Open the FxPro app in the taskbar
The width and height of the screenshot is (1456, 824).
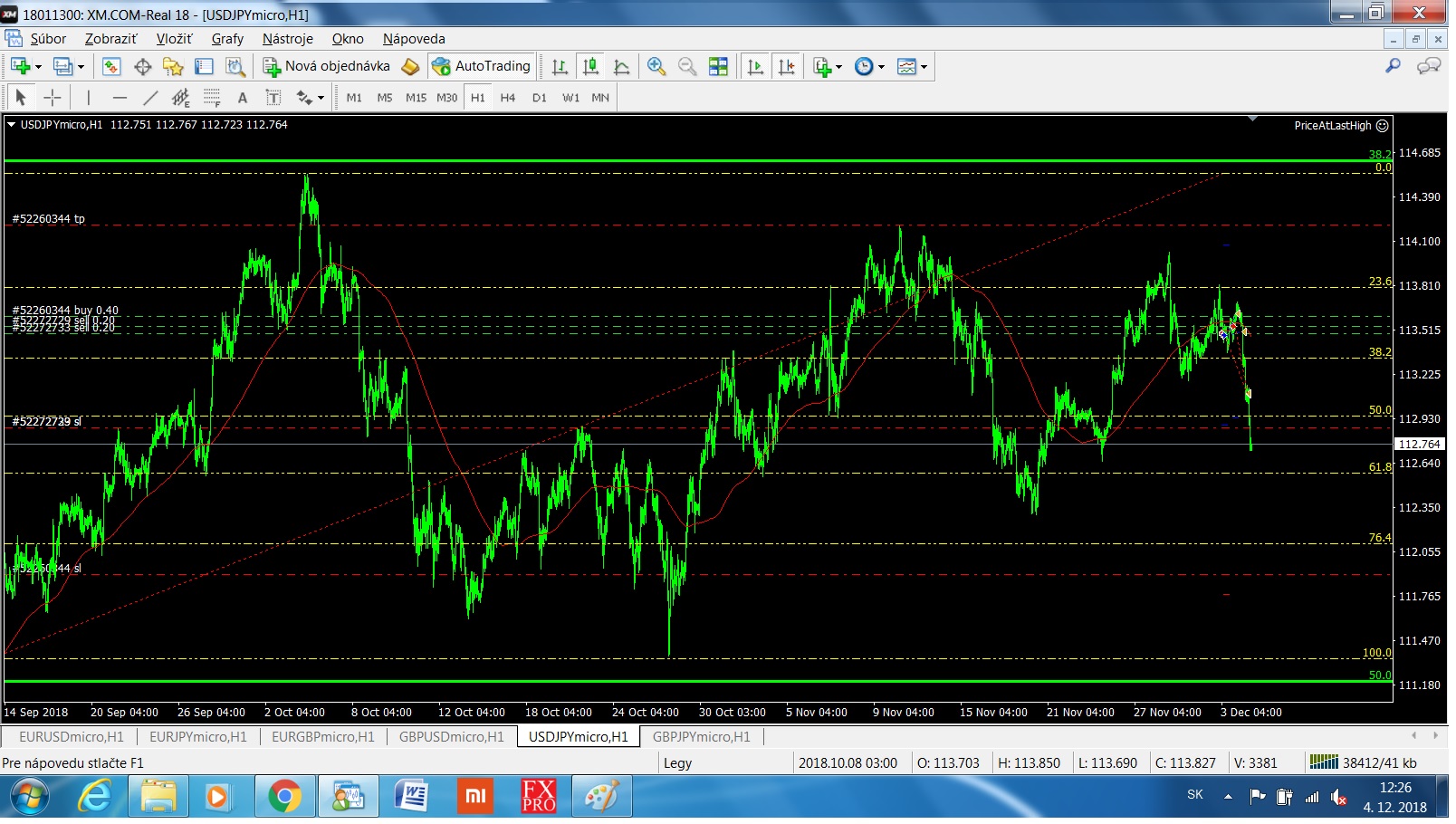538,798
